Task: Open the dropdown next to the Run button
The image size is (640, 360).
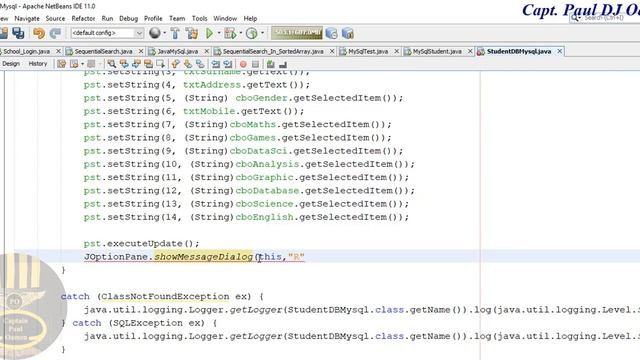Action: [219, 33]
